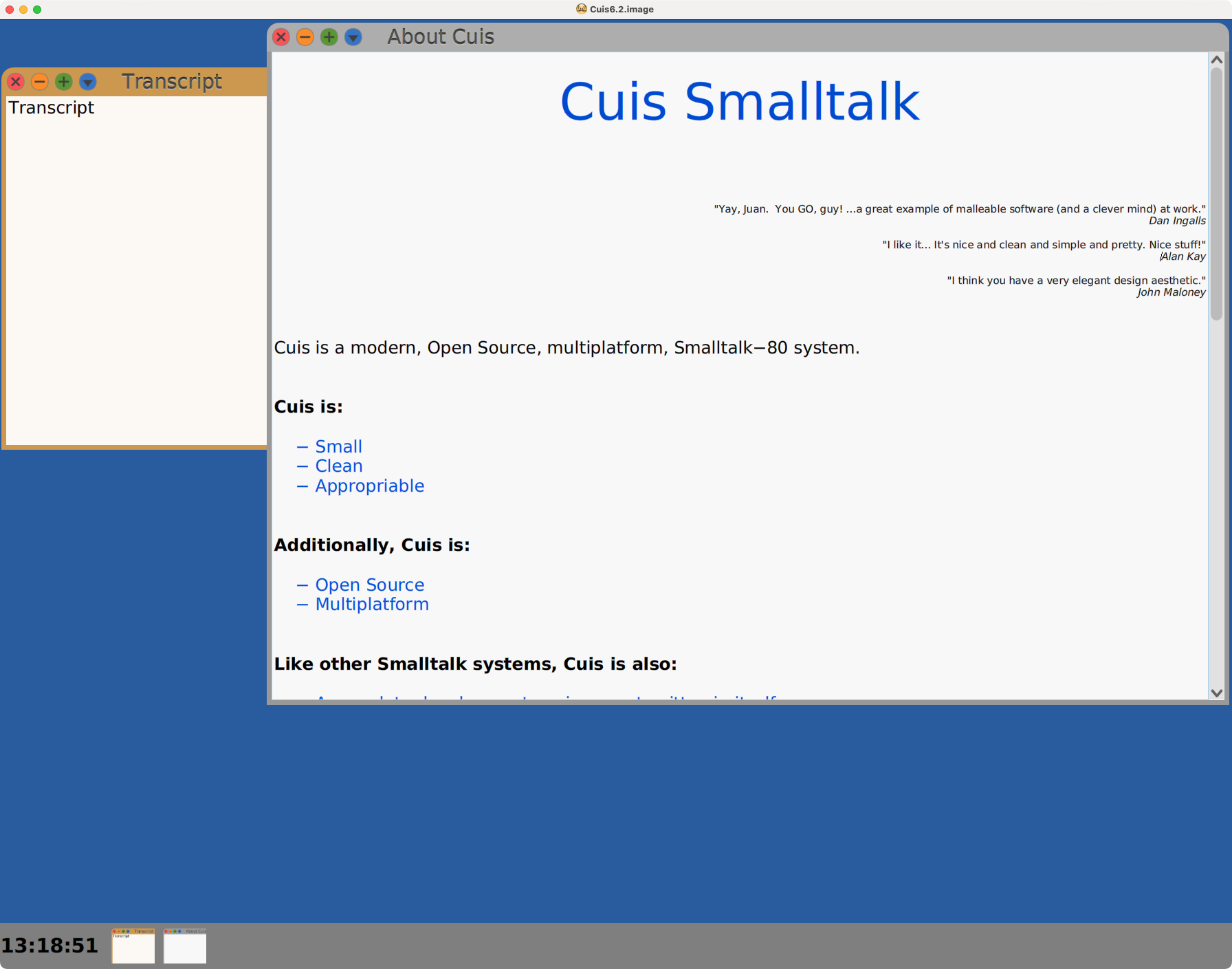Open the Multiplatform link
Screen dimensions: 1232x969
coord(371,604)
